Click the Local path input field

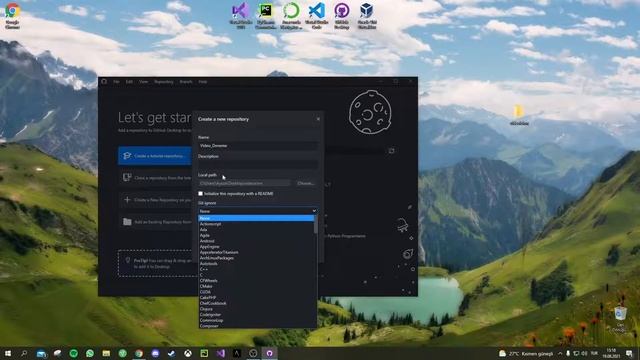coord(244,183)
